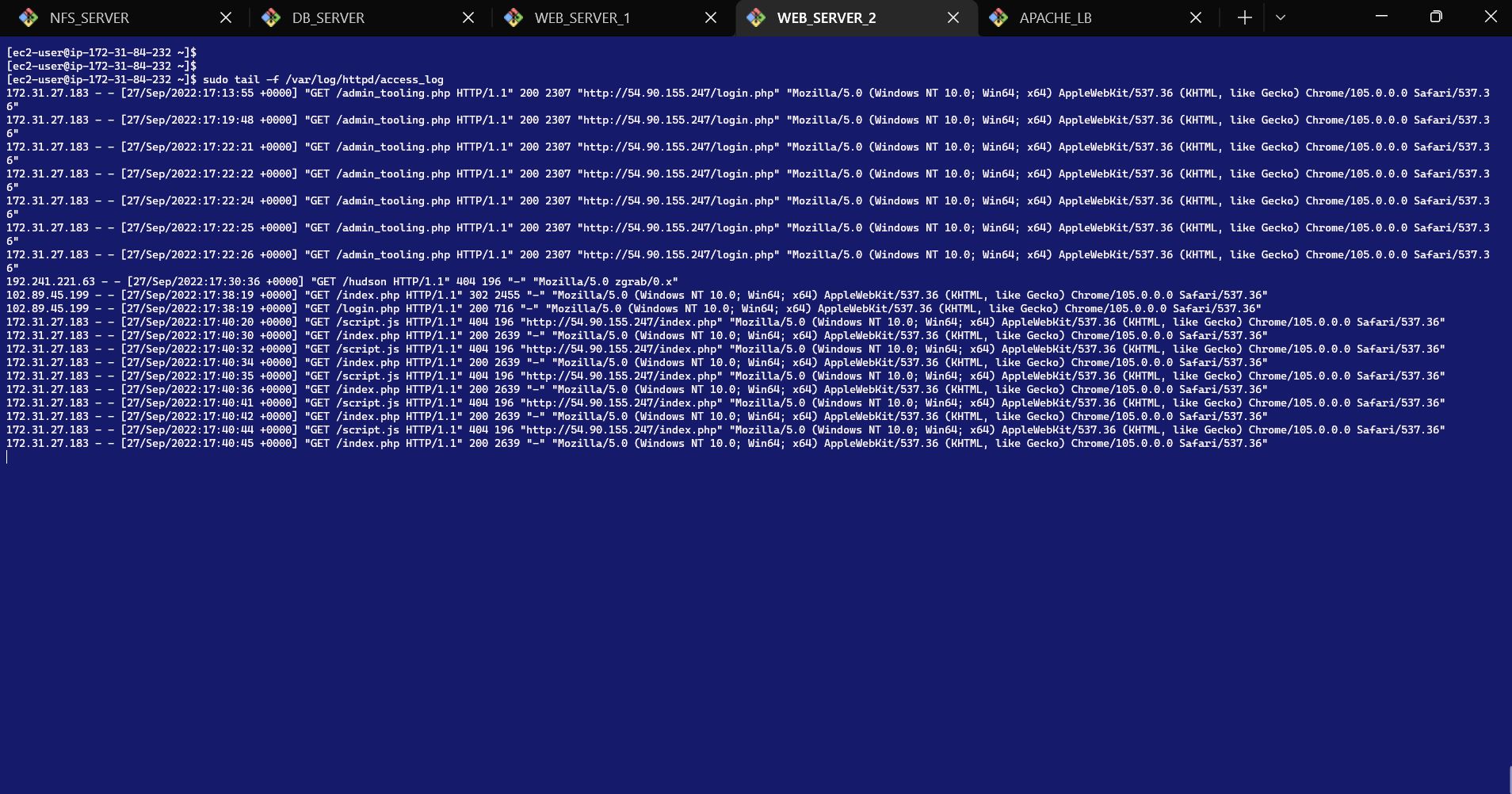Restore down the terminal window
The width and height of the screenshot is (1512, 794).
pyautogui.click(x=1436, y=17)
